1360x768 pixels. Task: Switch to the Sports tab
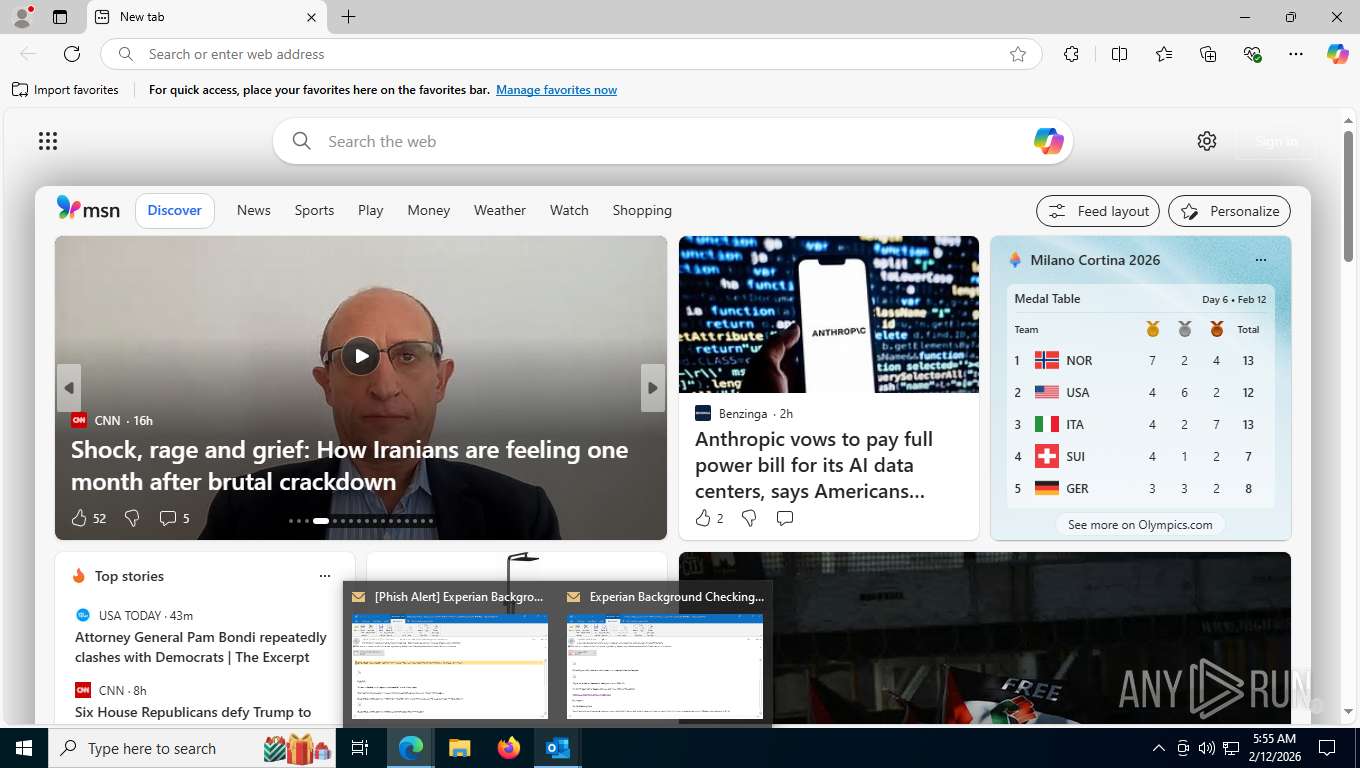click(x=314, y=210)
